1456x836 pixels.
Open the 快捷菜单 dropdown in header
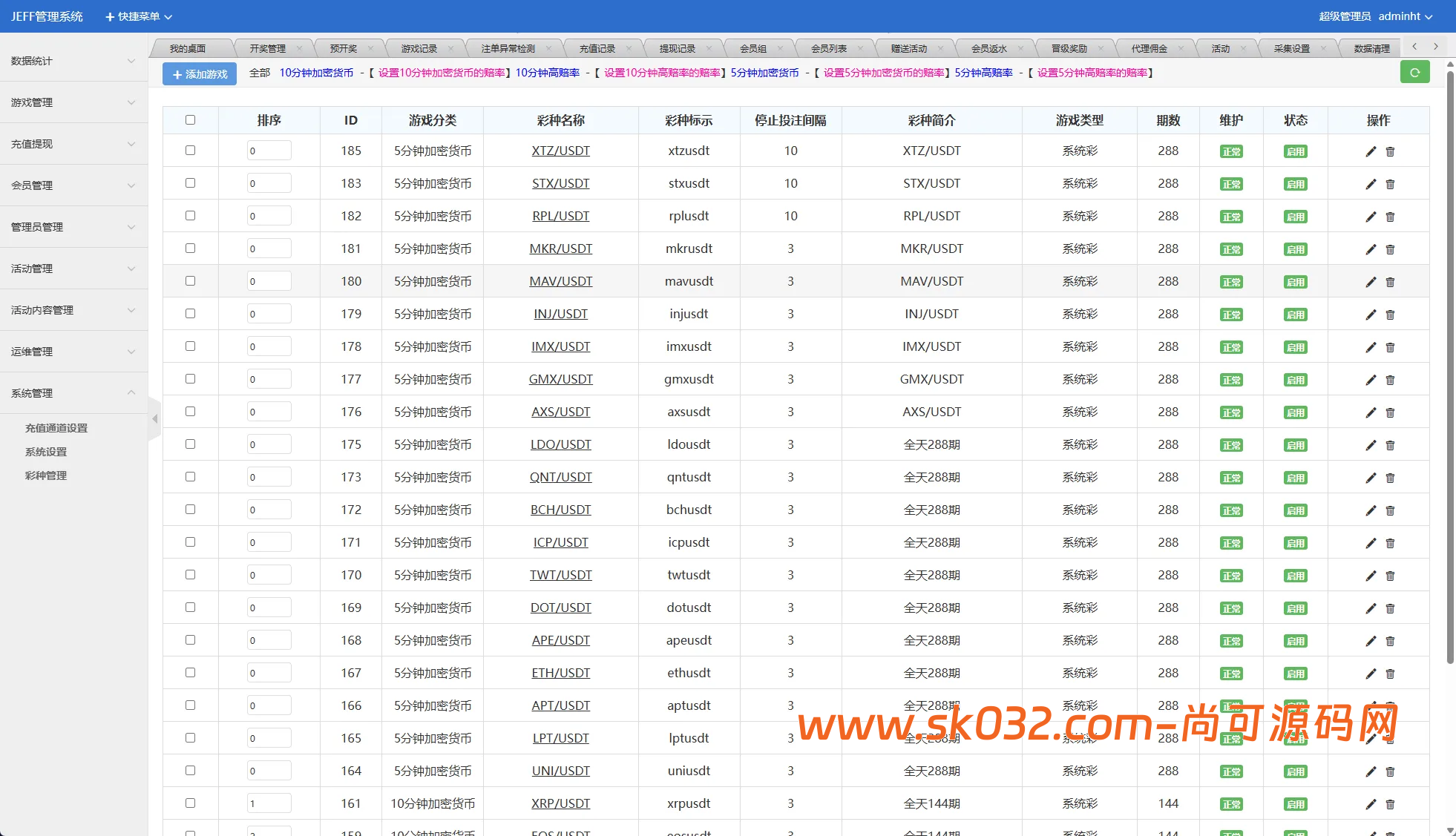click(139, 16)
